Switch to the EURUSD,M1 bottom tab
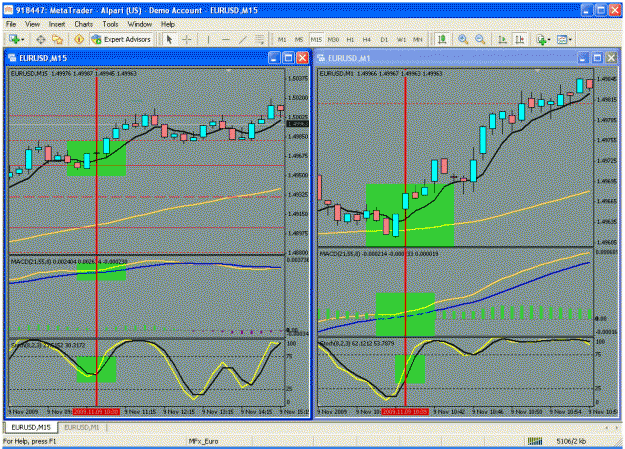This screenshot has height=449, width=625. pos(82,427)
